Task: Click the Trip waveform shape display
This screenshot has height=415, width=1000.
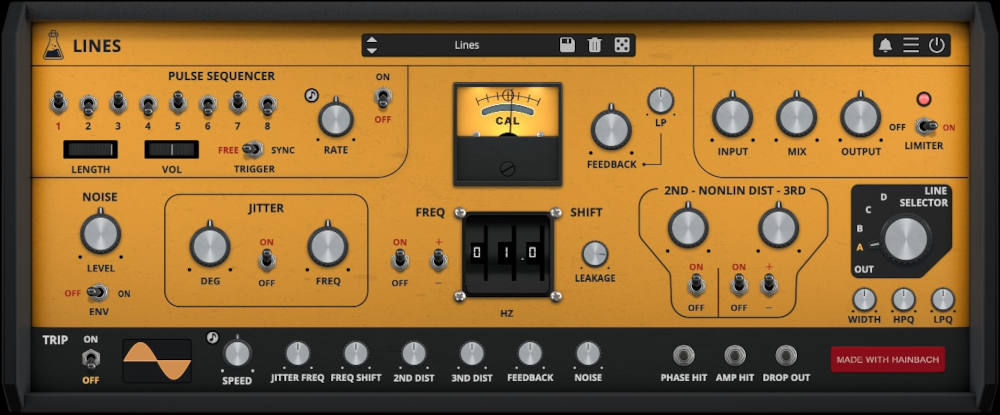Action: tap(157, 360)
